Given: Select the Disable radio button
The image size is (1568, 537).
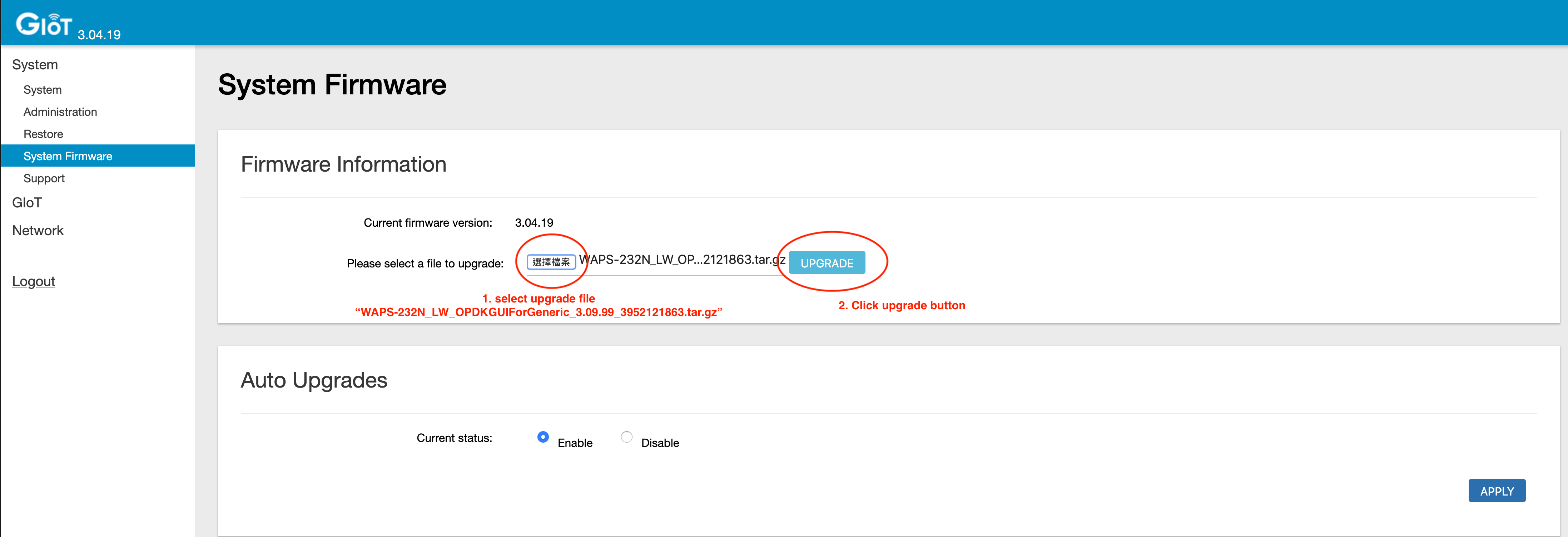Looking at the screenshot, I should coord(626,437).
